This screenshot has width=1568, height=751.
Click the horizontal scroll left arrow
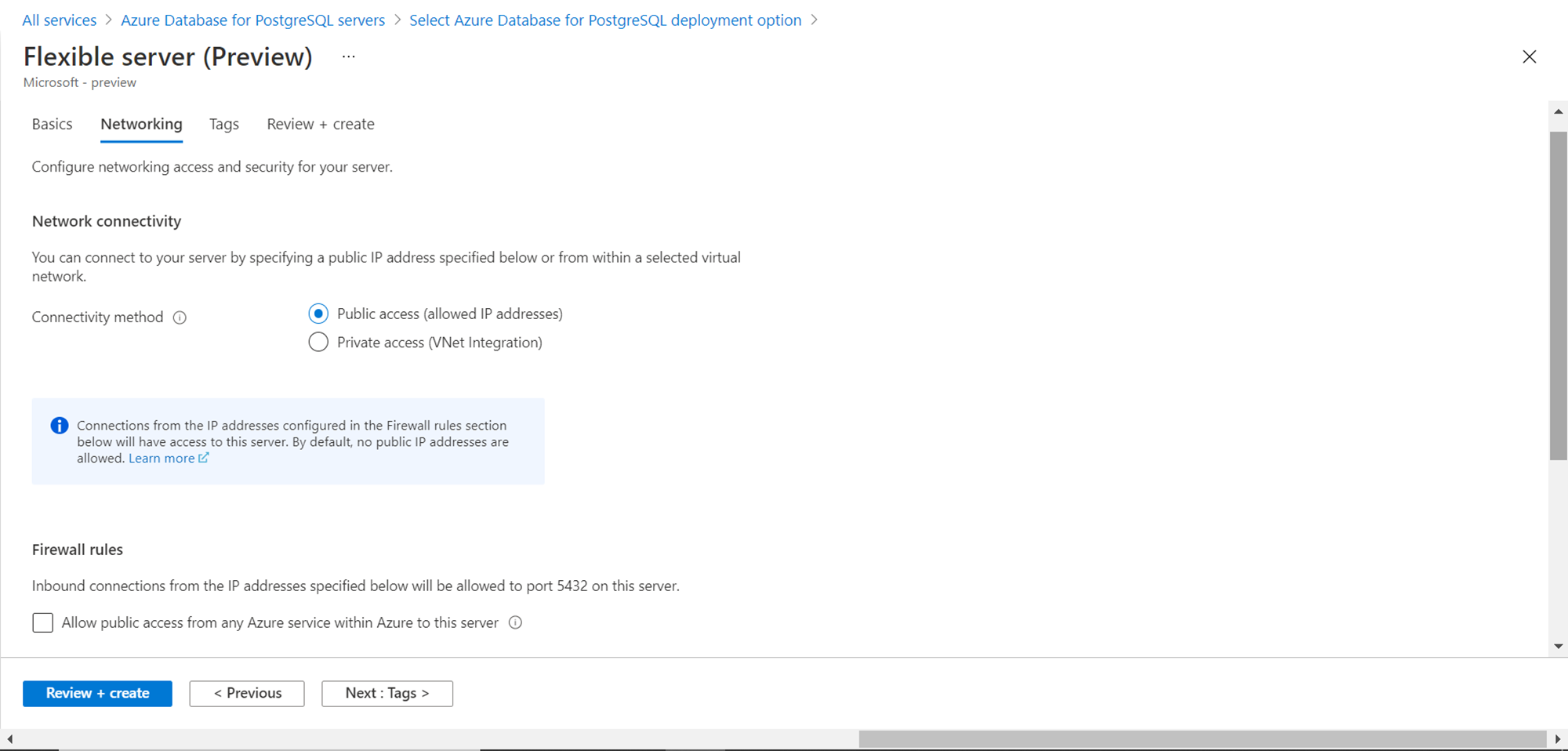[9, 738]
